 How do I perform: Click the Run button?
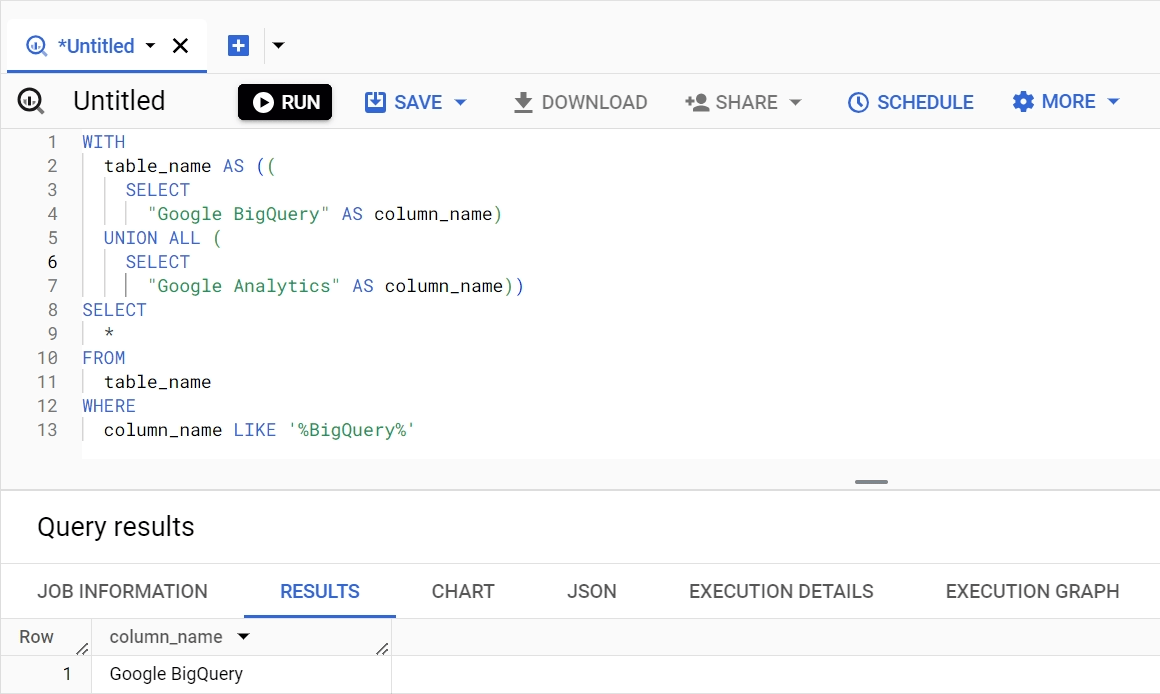point(285,102)
